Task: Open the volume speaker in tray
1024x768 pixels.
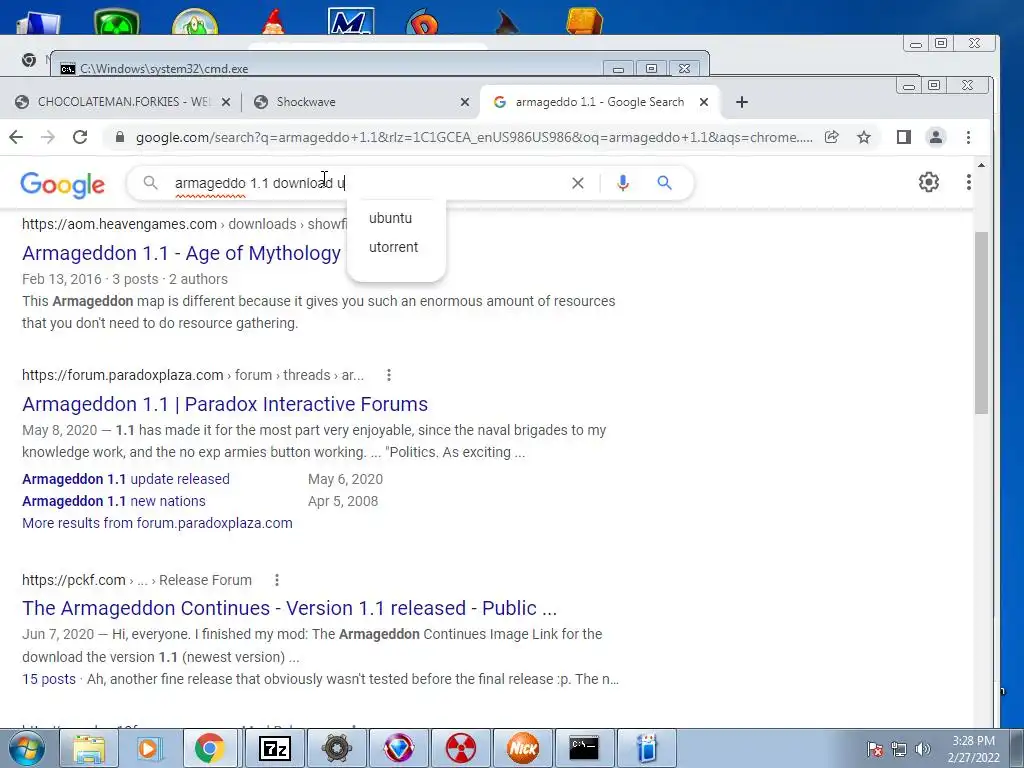Action: [923, 749]
